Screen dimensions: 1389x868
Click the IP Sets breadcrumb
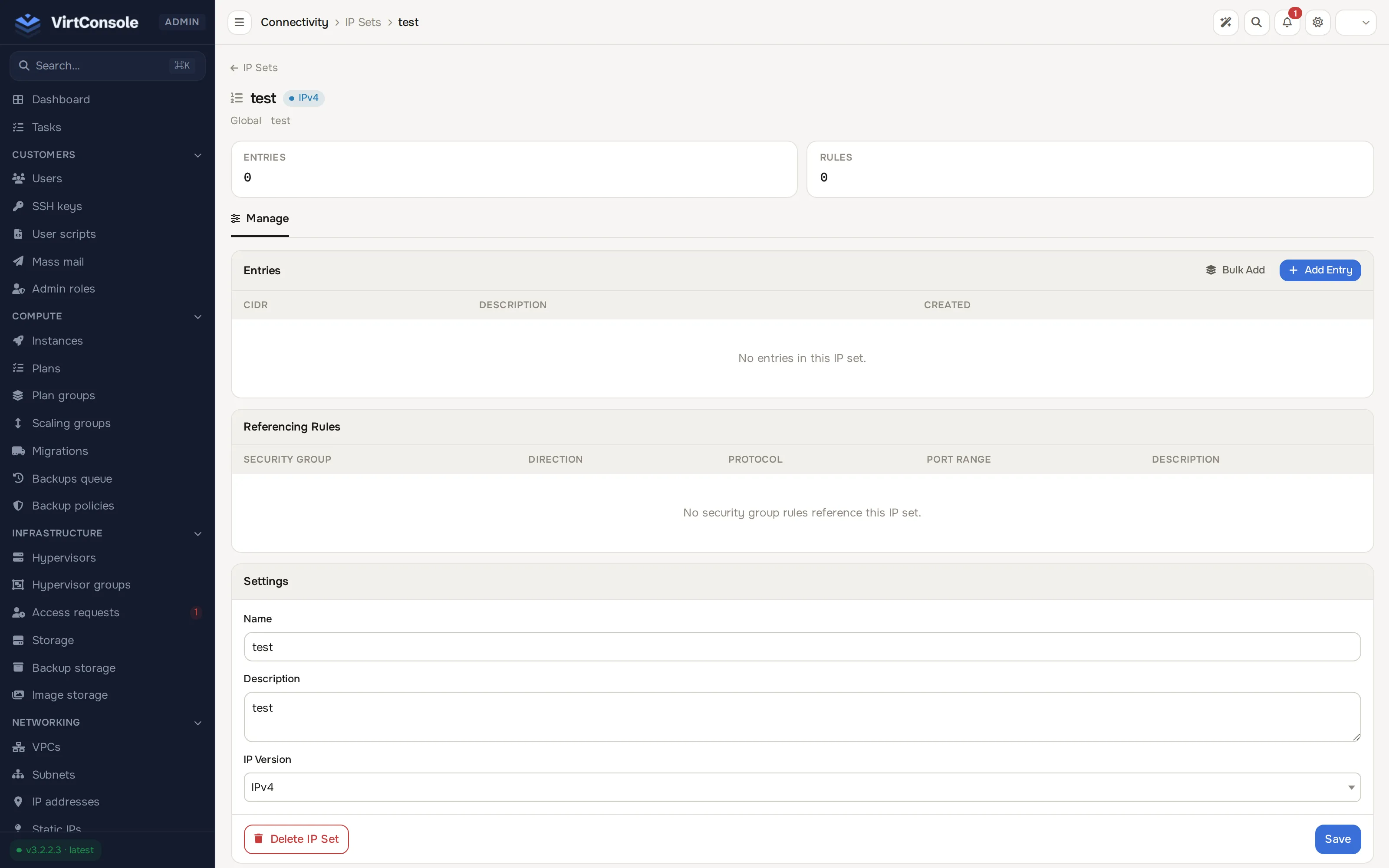pyautogui.click(x=363, y=23)
